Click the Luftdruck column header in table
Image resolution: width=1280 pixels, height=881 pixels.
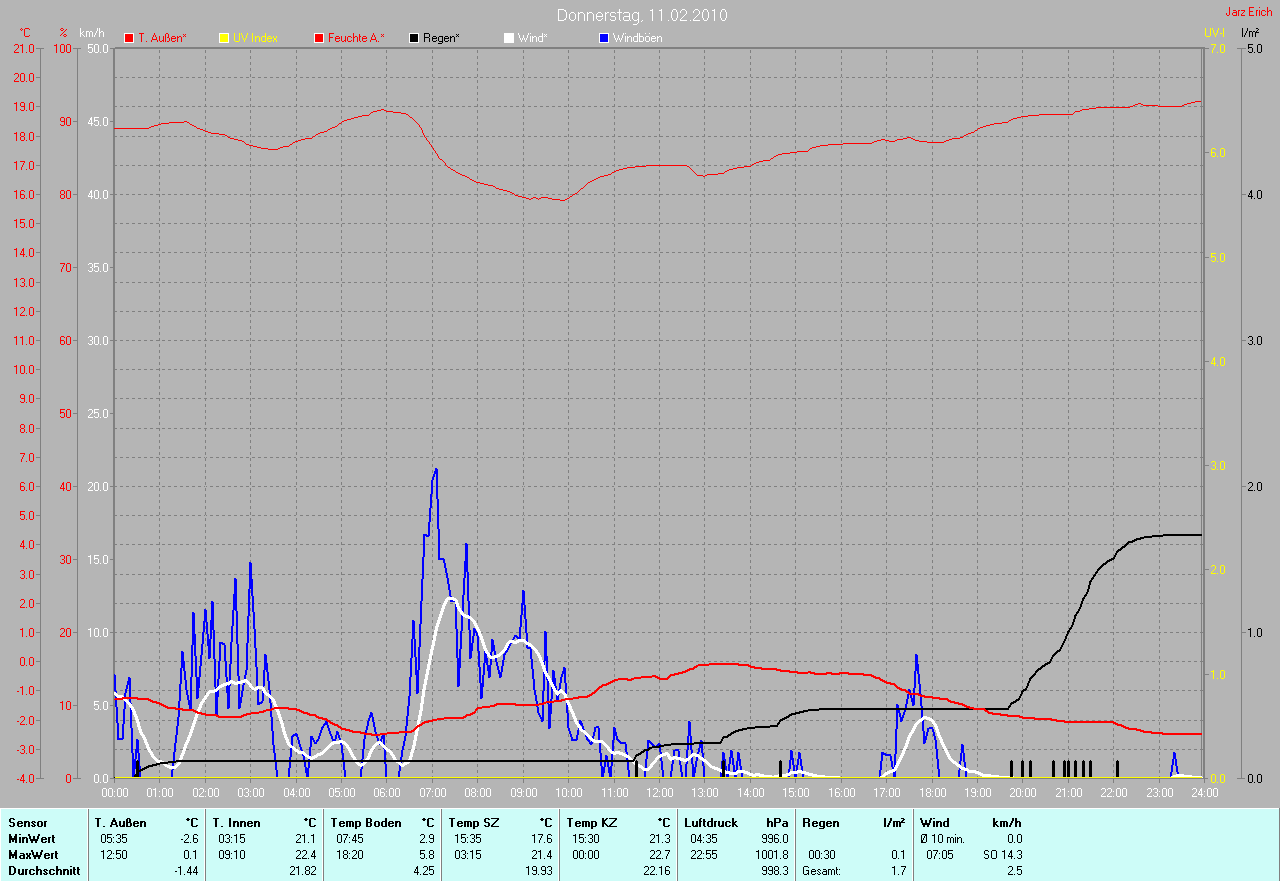(x=711, y=823)
